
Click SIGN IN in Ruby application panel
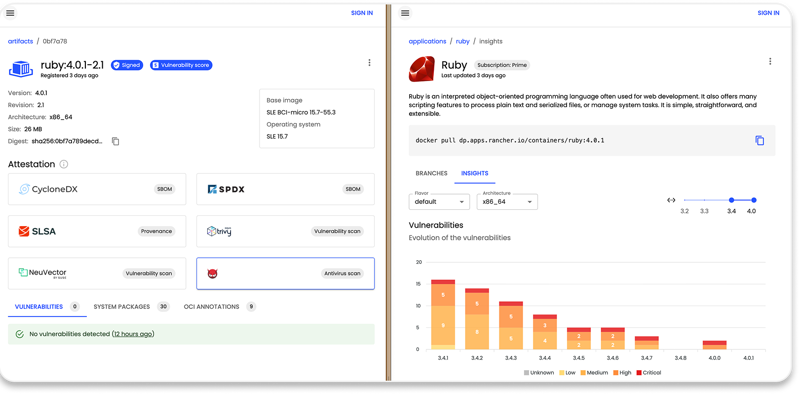pos(768,13)
